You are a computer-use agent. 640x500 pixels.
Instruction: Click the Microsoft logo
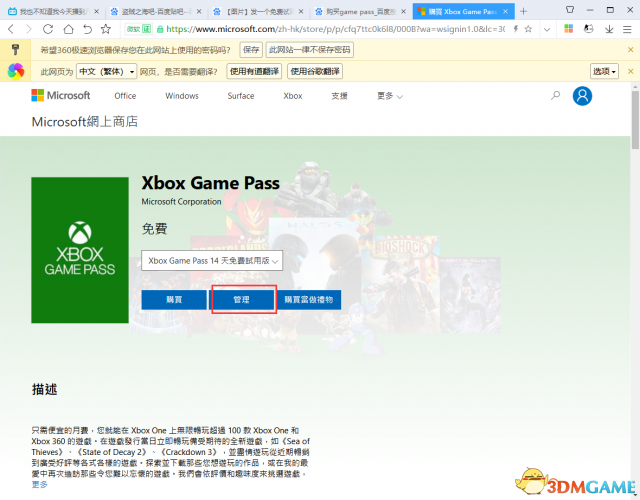tap(61, 96)
